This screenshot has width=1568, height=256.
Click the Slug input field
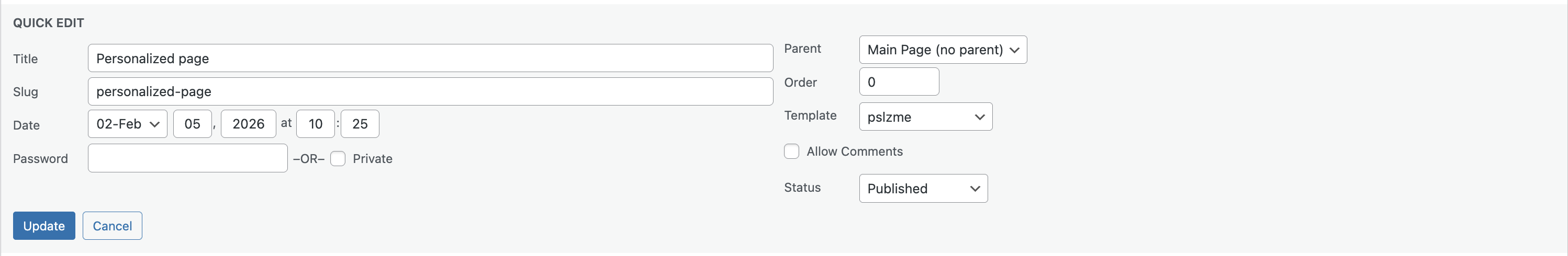(430, 91)
